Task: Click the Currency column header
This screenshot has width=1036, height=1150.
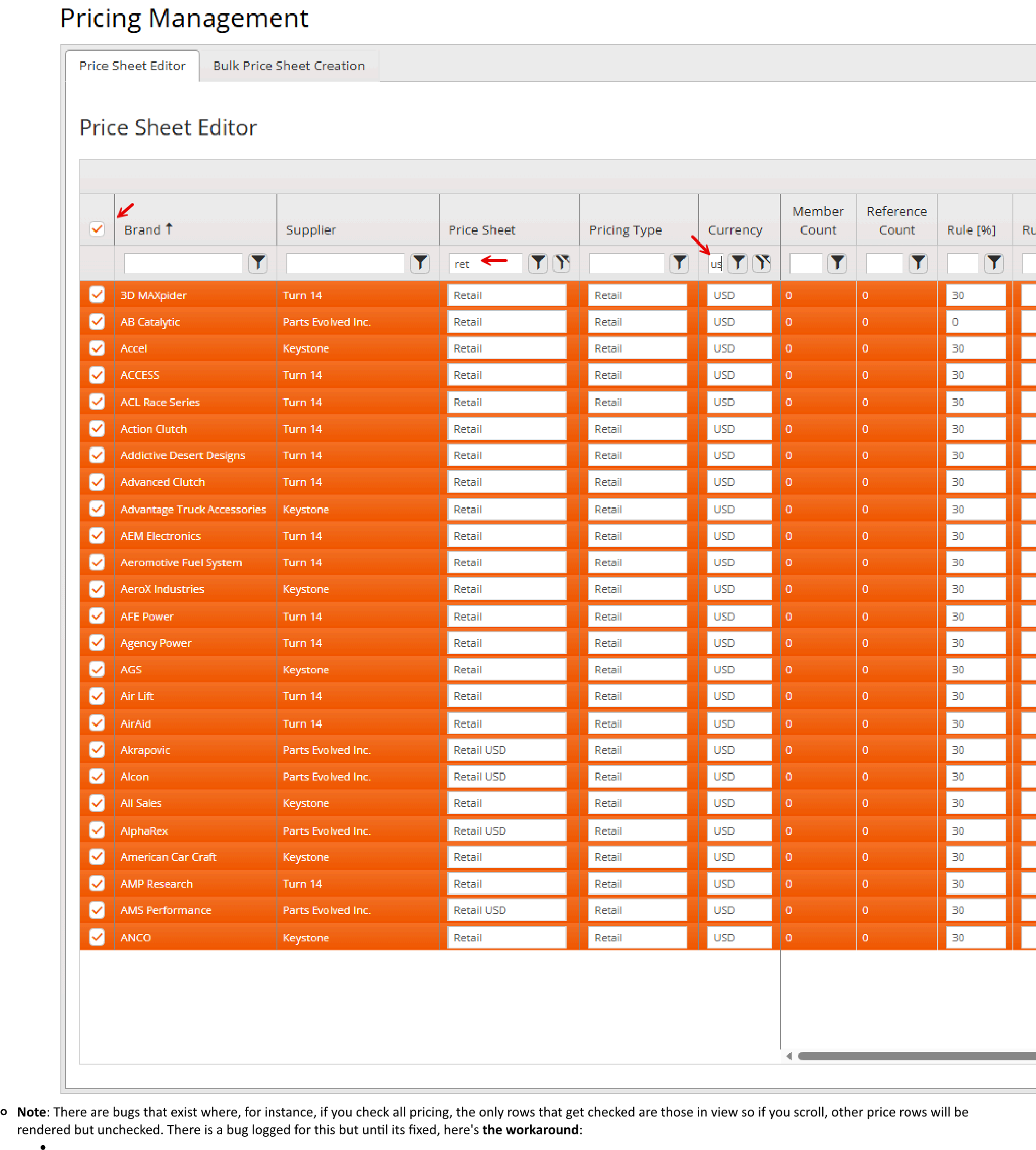Action: click(x=735, y=230)
